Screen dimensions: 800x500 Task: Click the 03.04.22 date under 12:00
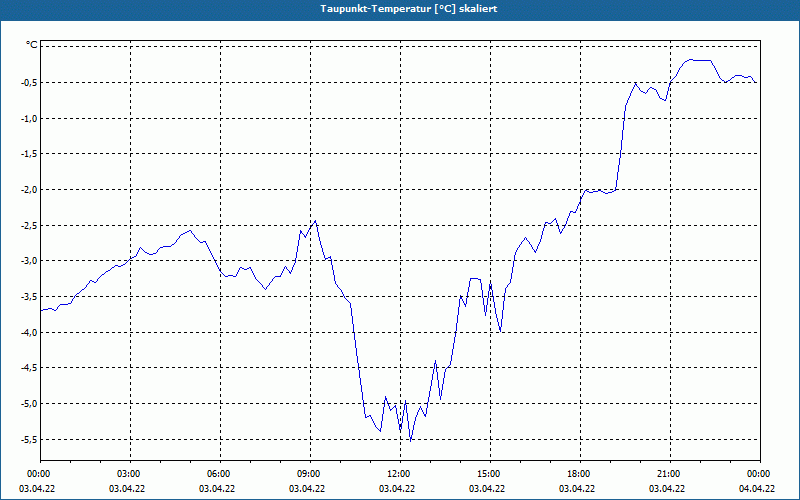(x=397, y=488)
